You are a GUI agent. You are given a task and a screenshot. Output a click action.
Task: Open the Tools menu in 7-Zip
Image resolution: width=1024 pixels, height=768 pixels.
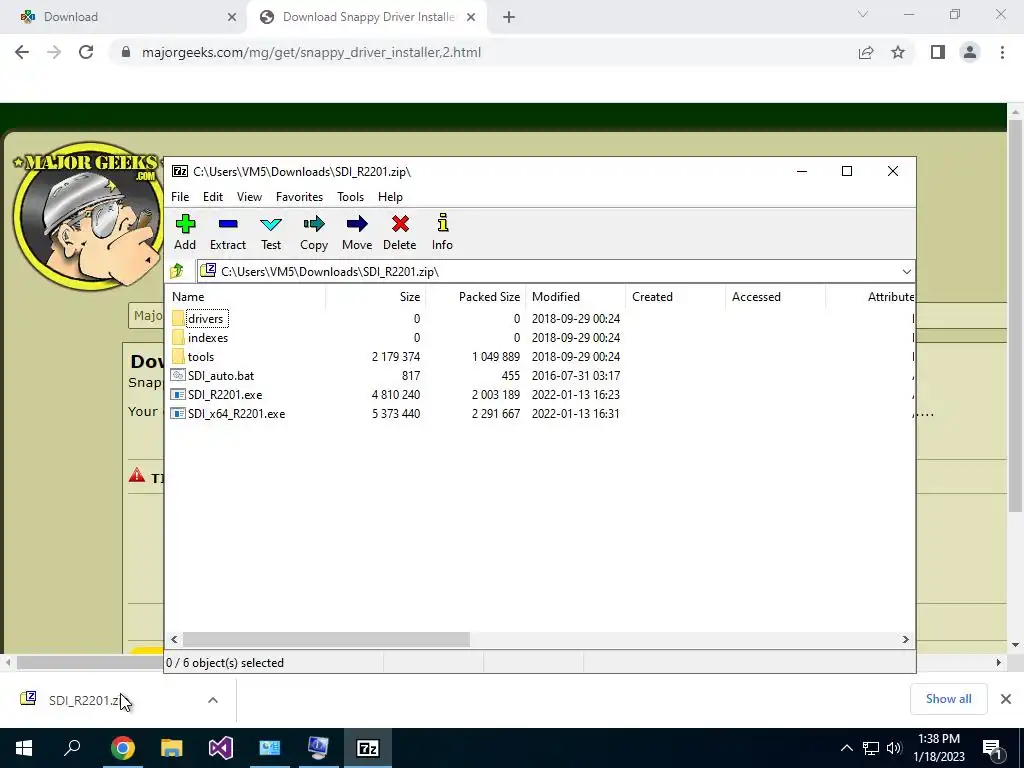tap(350, 197)
